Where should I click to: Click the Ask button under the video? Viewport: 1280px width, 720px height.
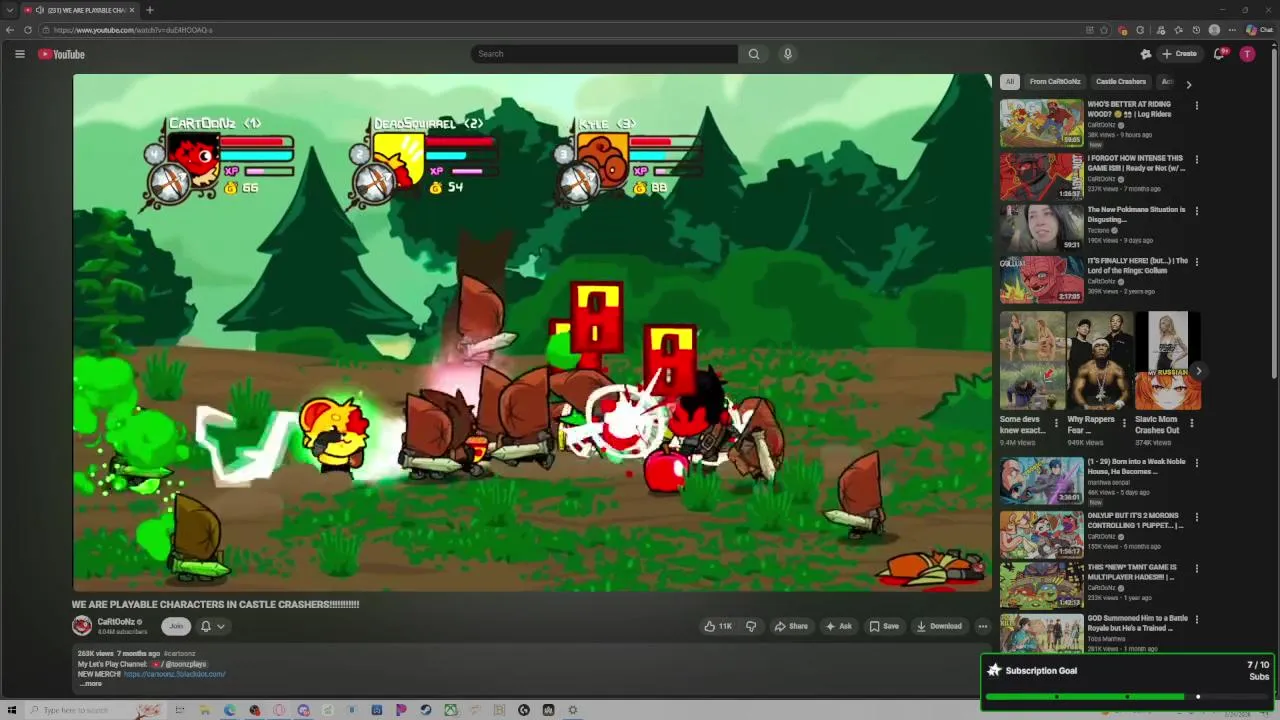pos(838,626)
